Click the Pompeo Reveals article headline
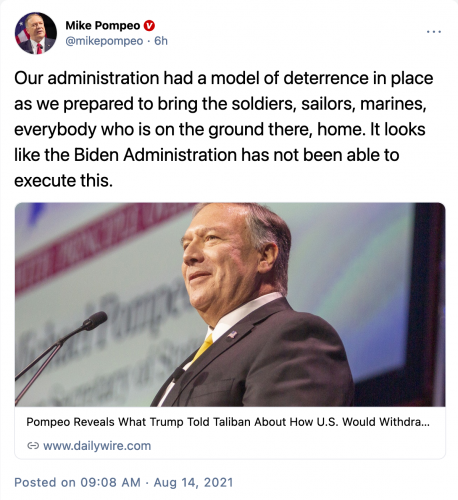This screenshot has height=500, width=458. [x=228, y=422]
